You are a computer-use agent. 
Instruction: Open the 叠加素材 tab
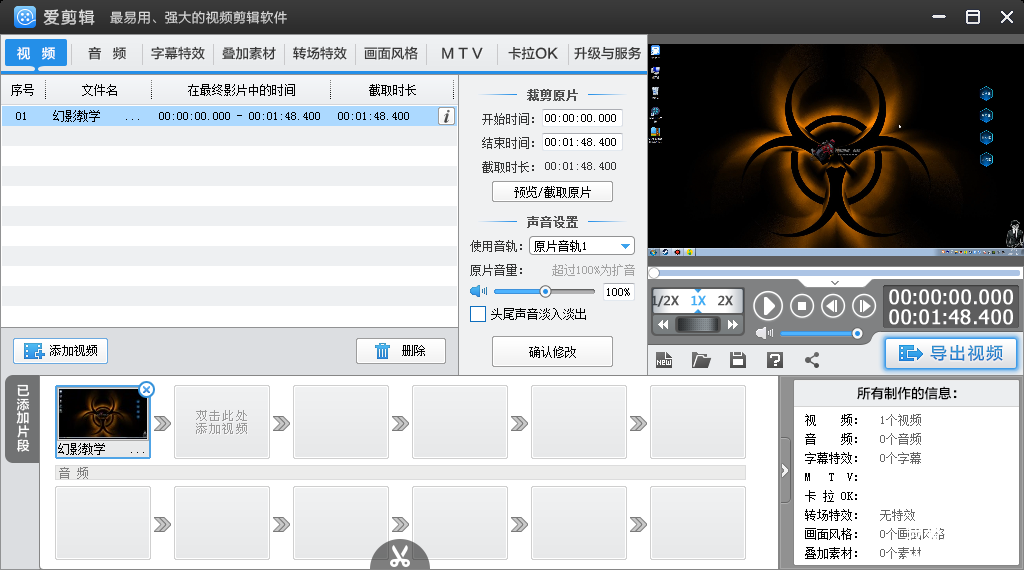pyautogui.click(x=249, y=54)
